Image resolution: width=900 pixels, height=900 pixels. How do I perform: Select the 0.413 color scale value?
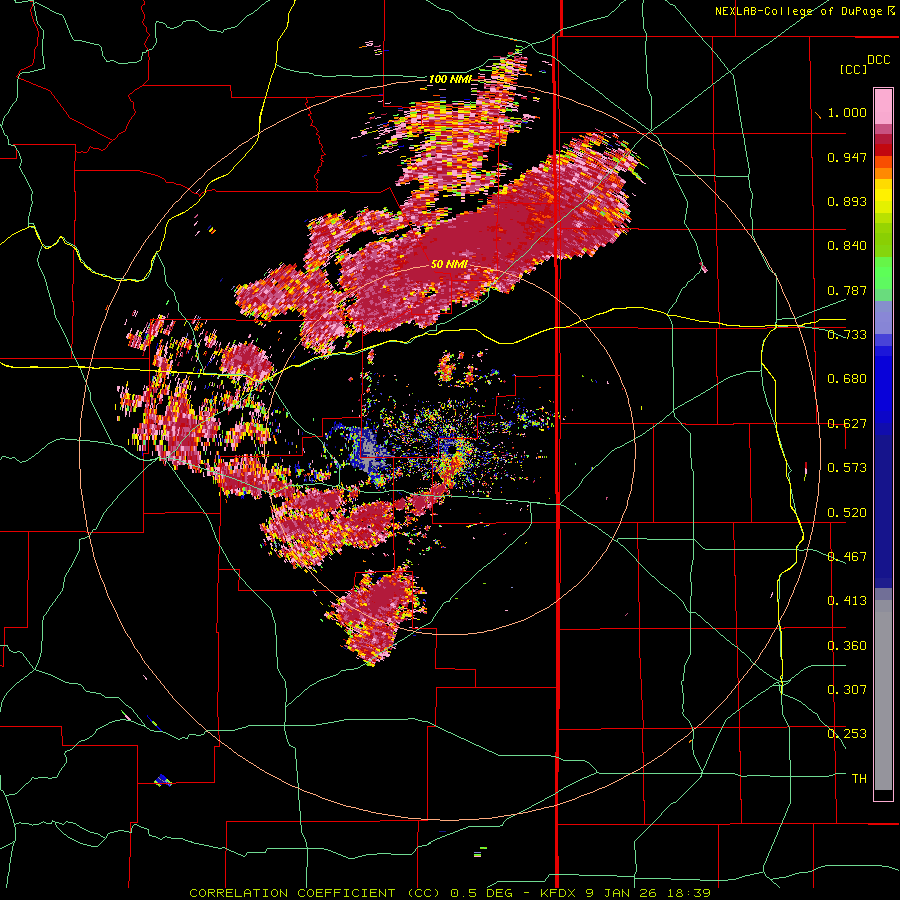pyautogui.click(x=847, y=601)
